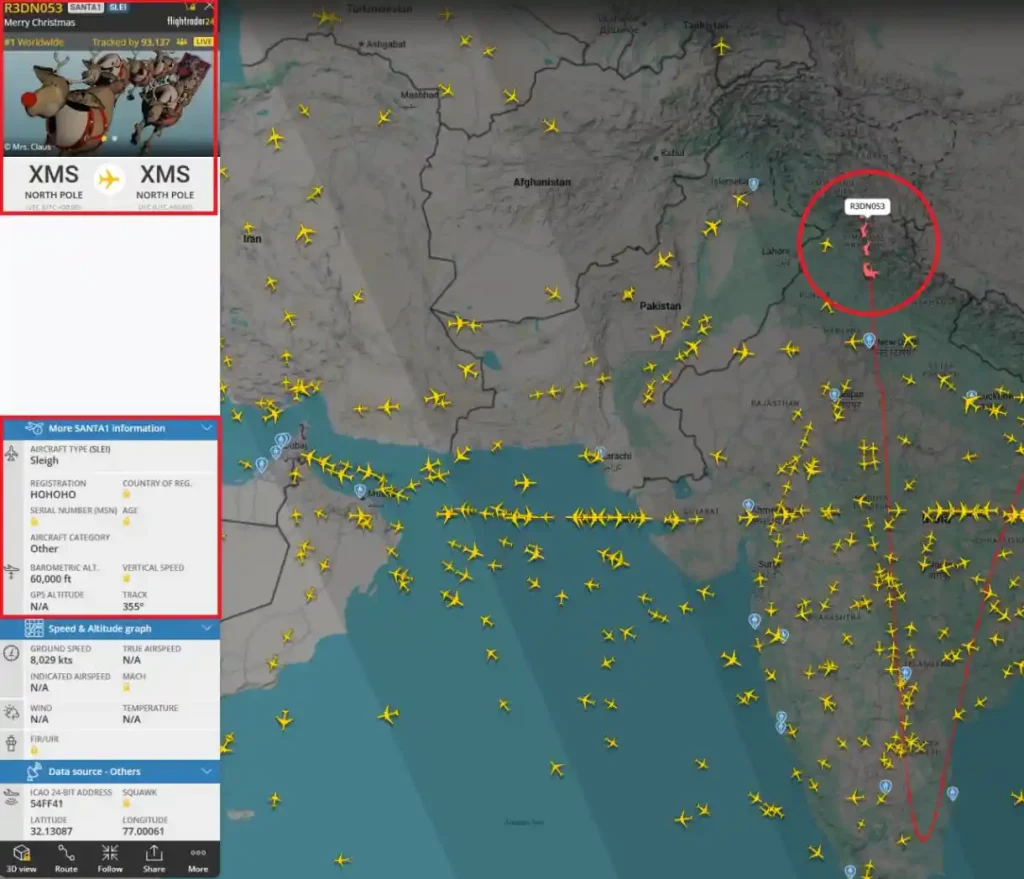
Task: Click the locked MACH padlock icon
Action: 127,688
